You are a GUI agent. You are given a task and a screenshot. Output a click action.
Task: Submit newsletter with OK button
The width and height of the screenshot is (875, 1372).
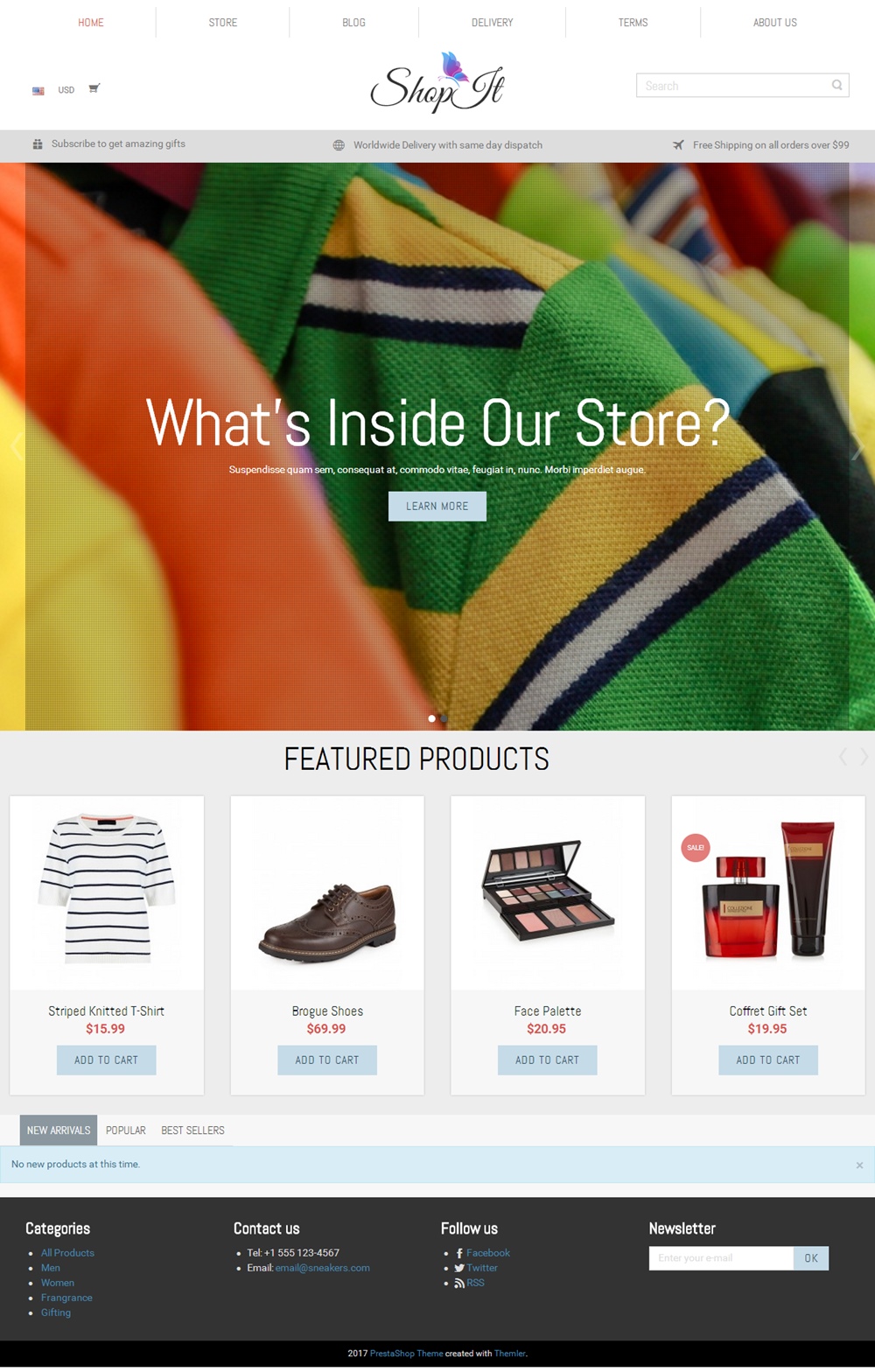811,1258
